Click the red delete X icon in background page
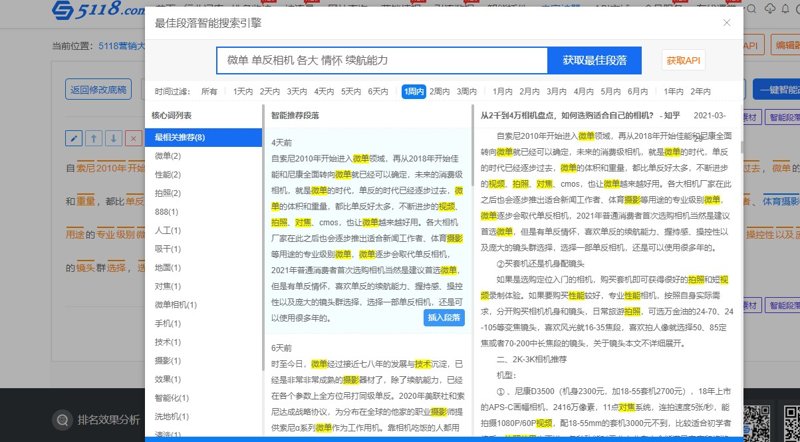The width and height of the screenshot is (800, 442). tap(134, 138)
